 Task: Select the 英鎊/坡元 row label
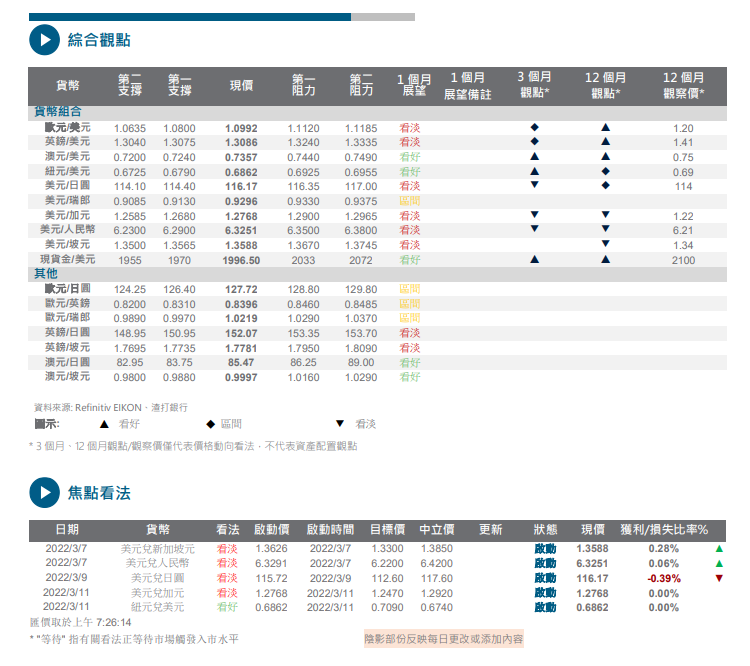tap(67, 347)
